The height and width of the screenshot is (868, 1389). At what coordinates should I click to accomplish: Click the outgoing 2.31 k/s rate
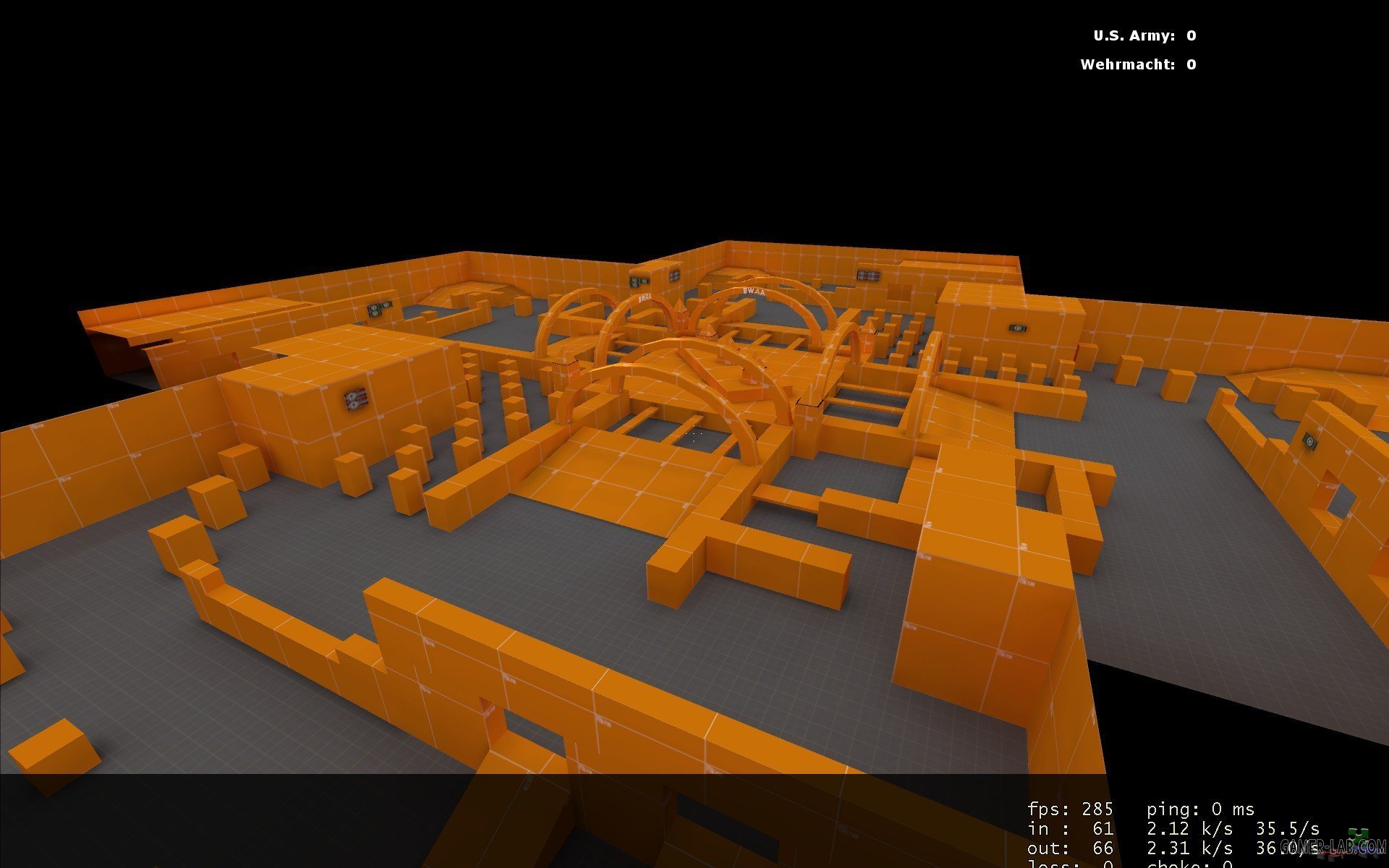tap(1189, 848)
